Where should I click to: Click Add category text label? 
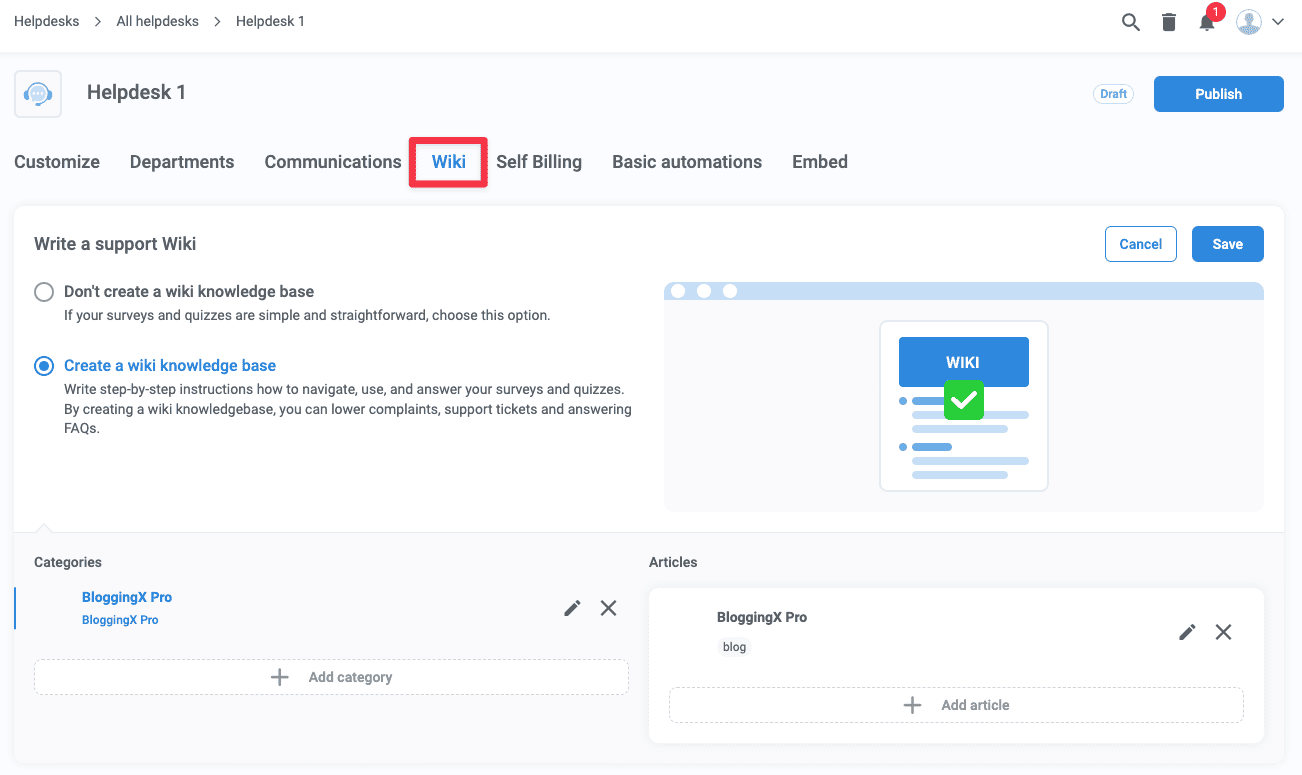[x=350, y=677]
